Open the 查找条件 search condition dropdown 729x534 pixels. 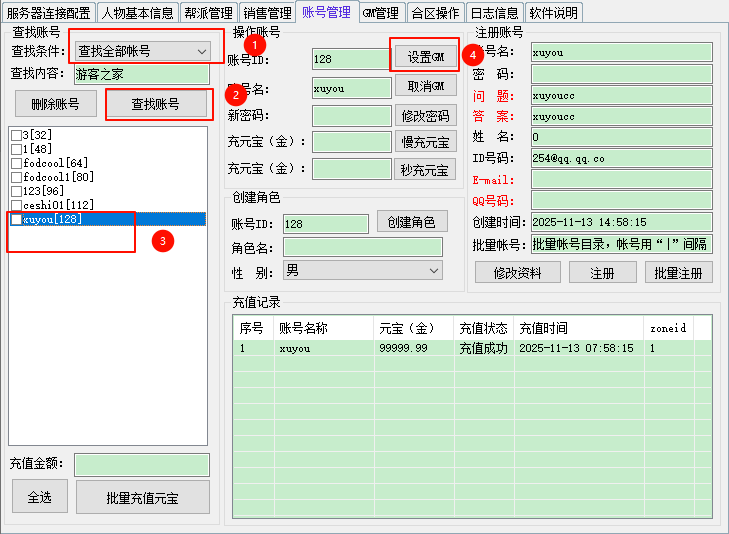142,51
